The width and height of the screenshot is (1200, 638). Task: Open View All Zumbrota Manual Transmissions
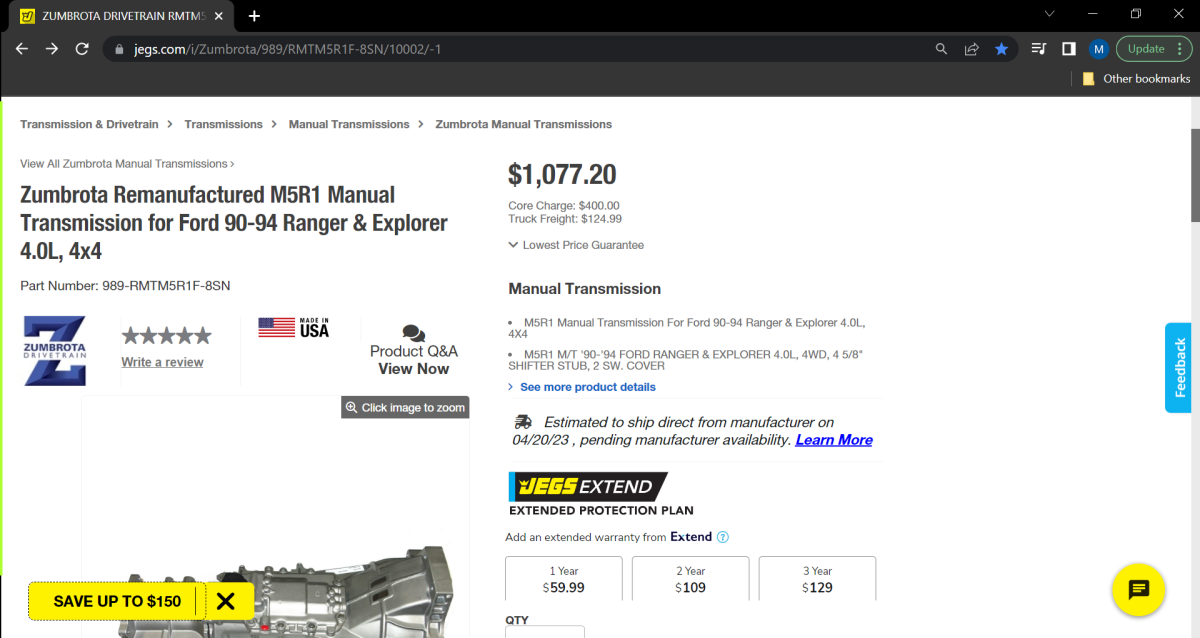(127, 163)
